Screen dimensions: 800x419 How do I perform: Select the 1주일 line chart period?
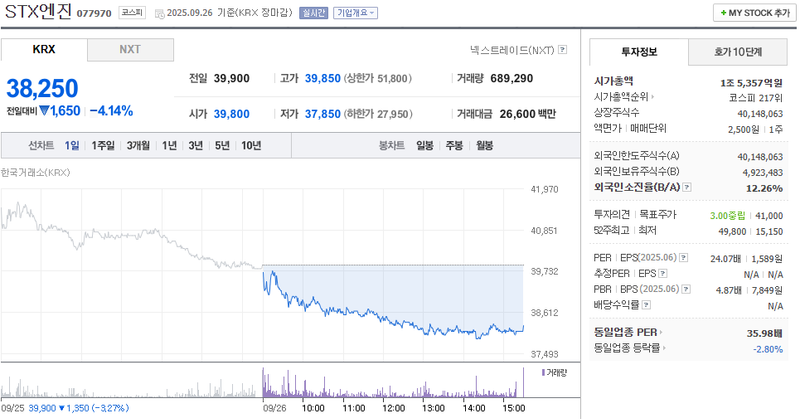click(103, 145)
